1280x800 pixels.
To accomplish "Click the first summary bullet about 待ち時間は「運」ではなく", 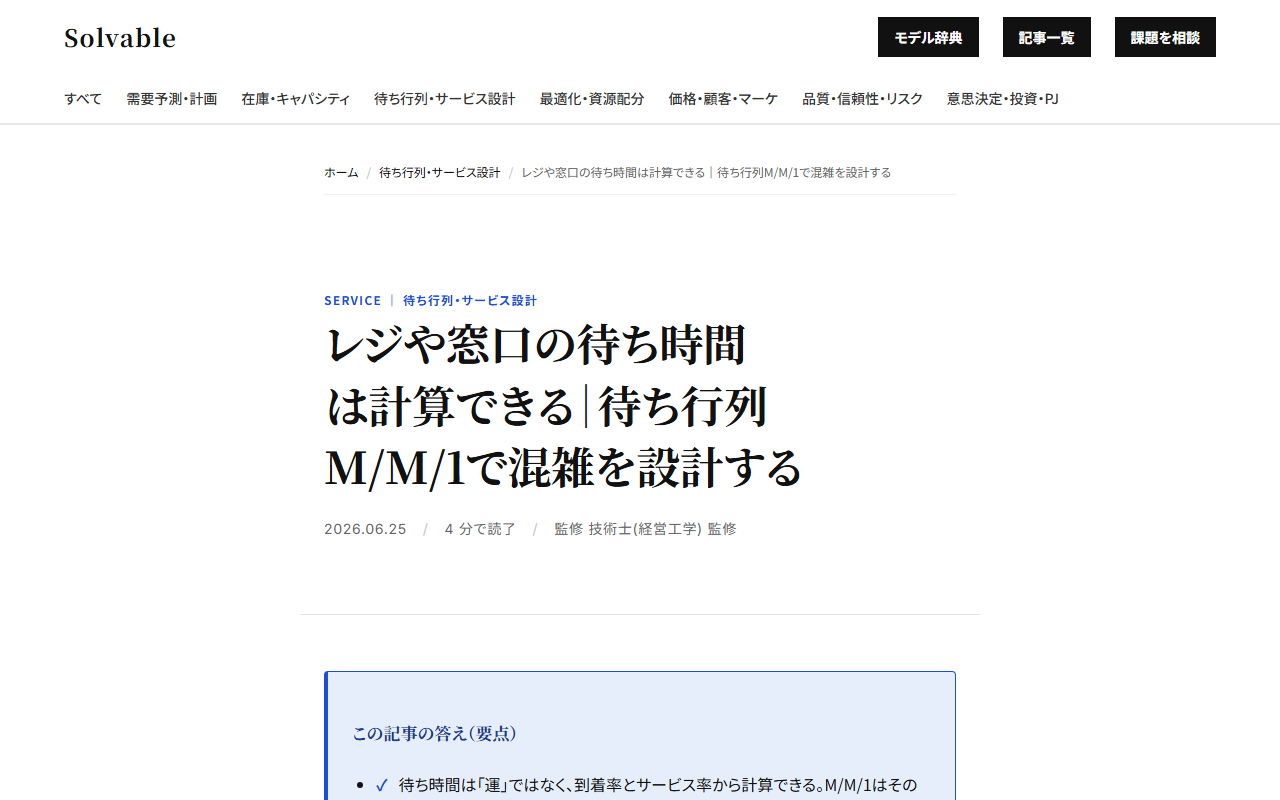I will [658, 785].
